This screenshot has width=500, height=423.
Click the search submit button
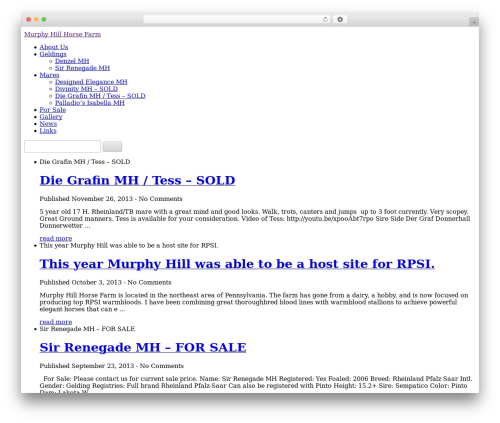click(112, 146)
